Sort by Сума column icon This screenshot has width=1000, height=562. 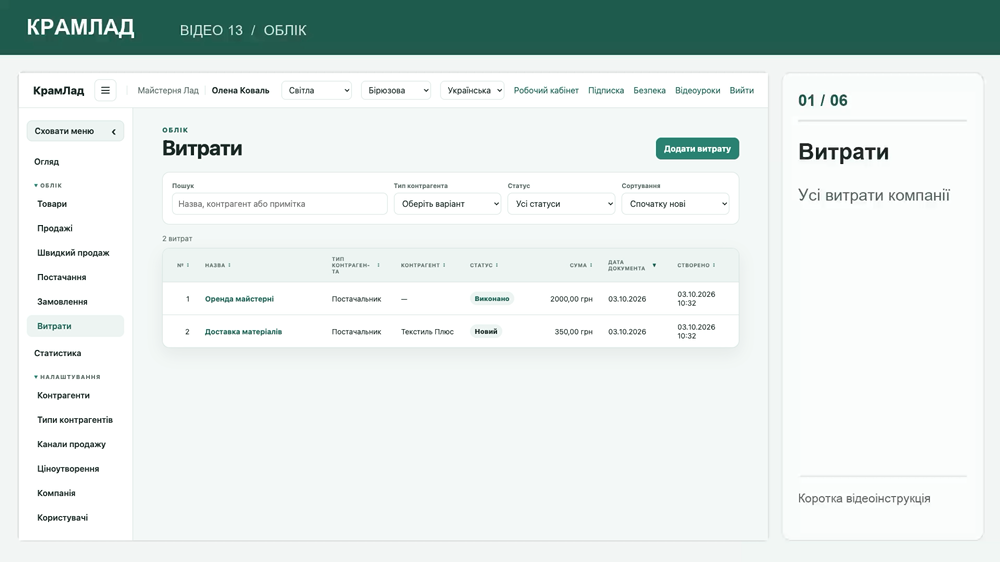click(591, 265)
